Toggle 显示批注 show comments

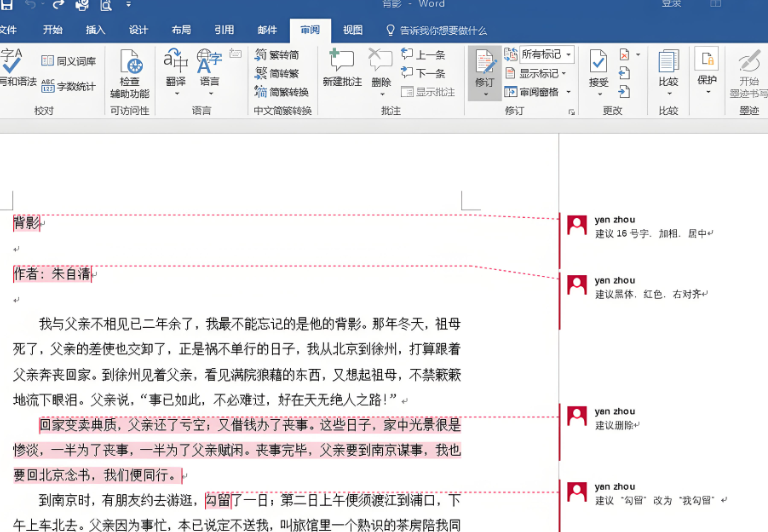[428, 92]
